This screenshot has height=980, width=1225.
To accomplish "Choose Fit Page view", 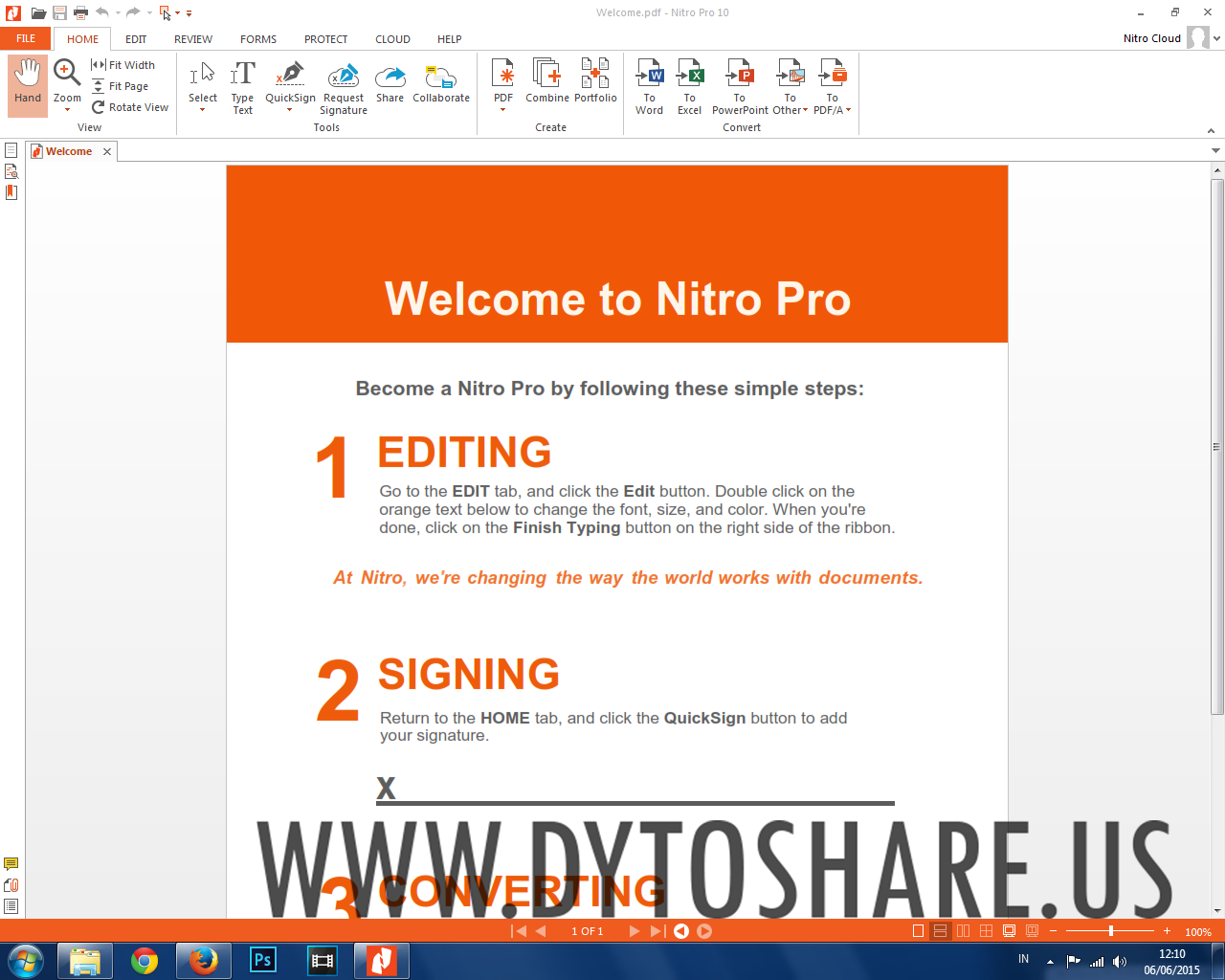I will coord(121,86).
